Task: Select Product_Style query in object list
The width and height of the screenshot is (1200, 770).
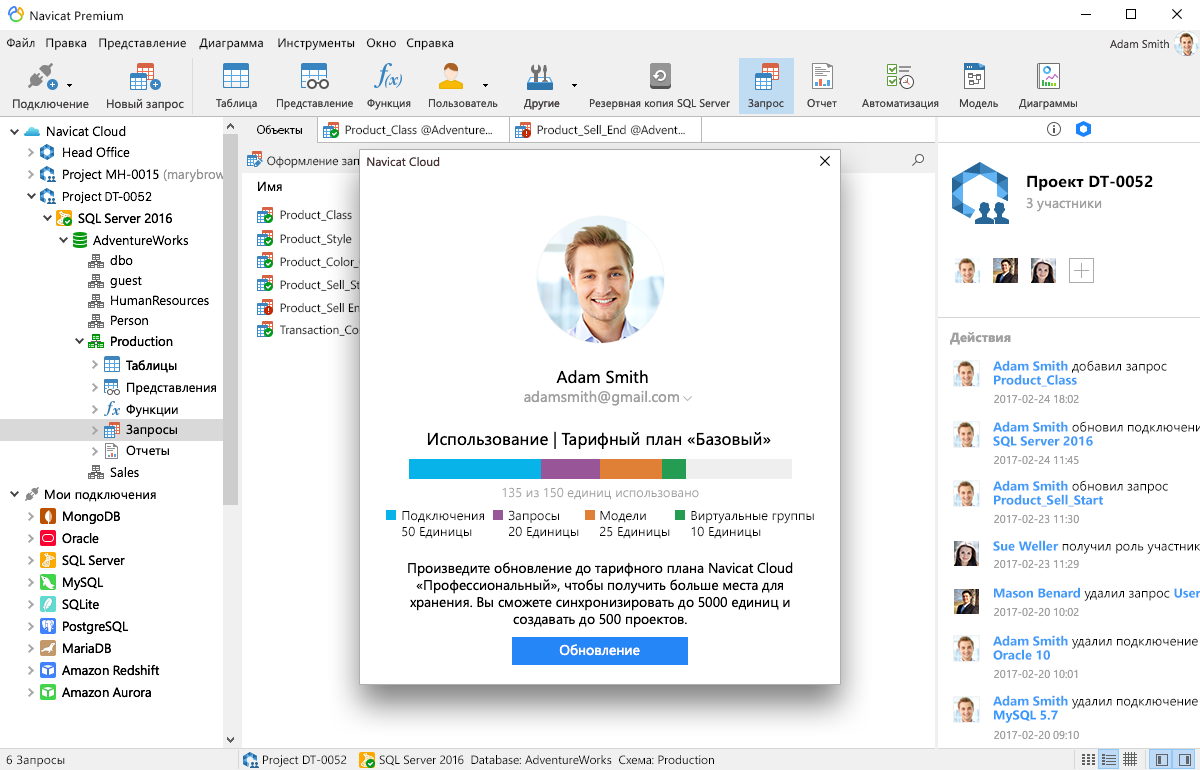Action: [x=305, y=239]
